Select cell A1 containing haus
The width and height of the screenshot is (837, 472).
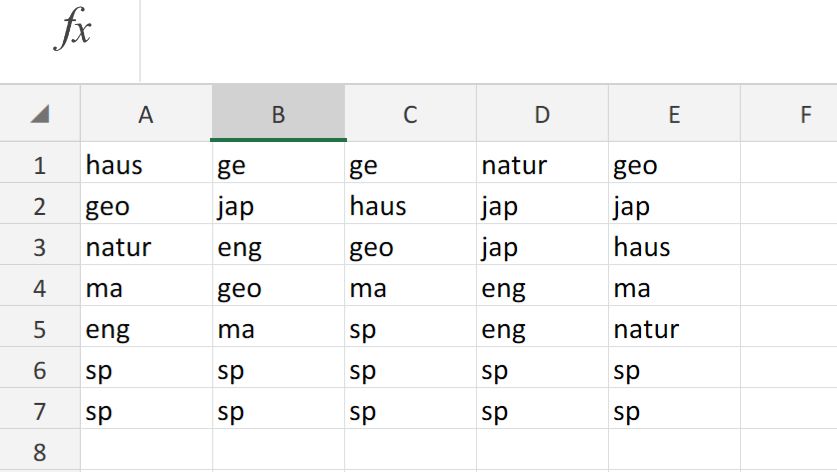tap(146, 163)
